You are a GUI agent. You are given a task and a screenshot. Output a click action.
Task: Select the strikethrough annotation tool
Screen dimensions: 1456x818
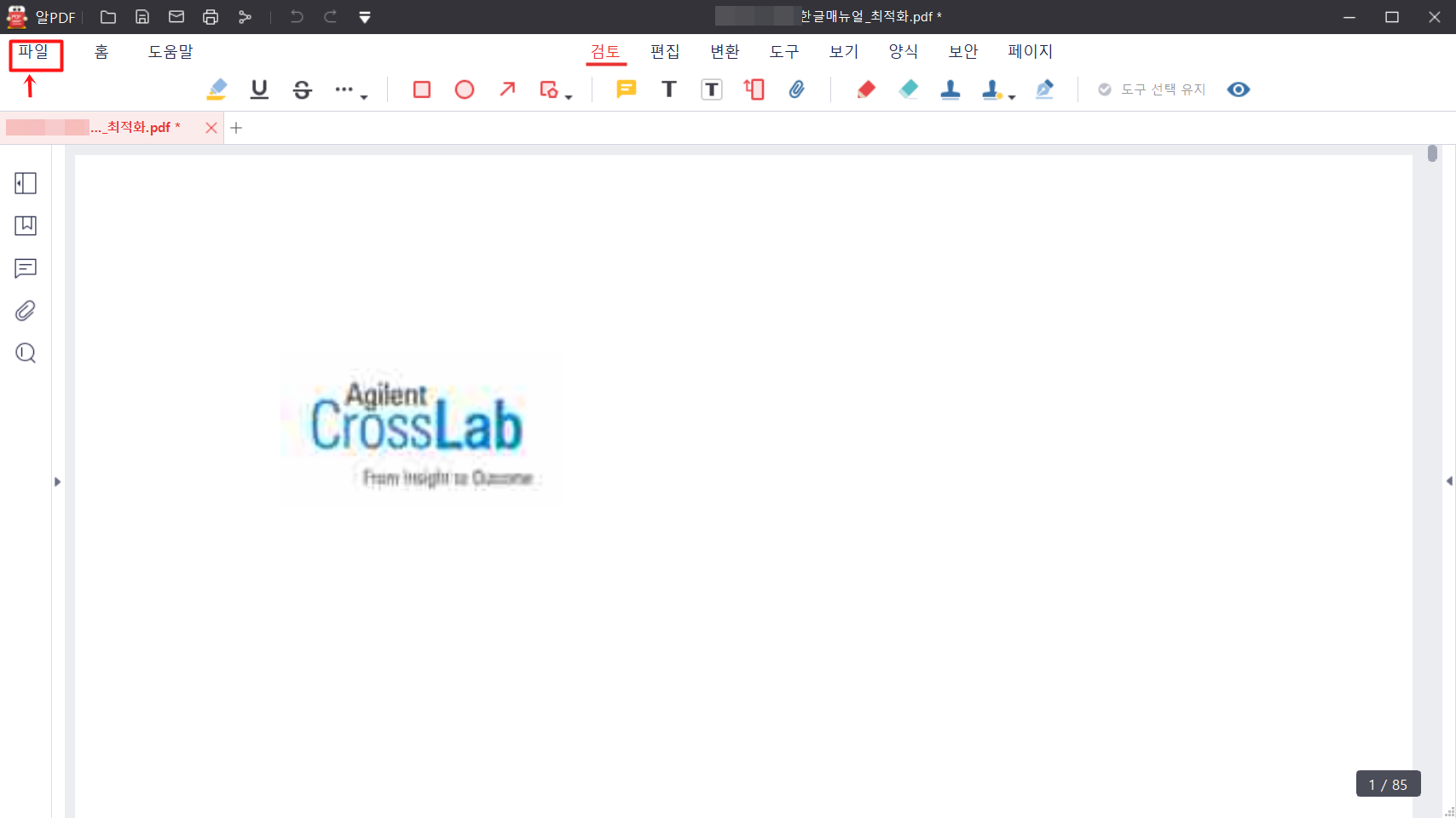pos(303,89)
